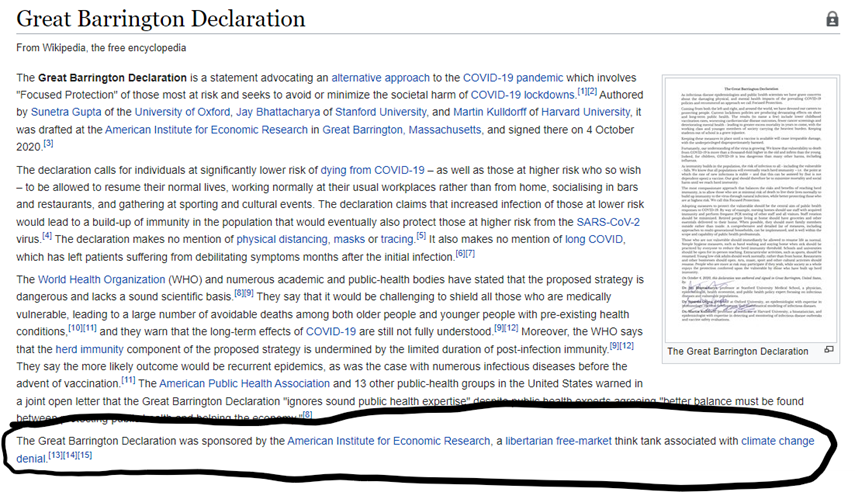
Task: Click the enlarge icon beside thumbnail caption
Action: 829,349
